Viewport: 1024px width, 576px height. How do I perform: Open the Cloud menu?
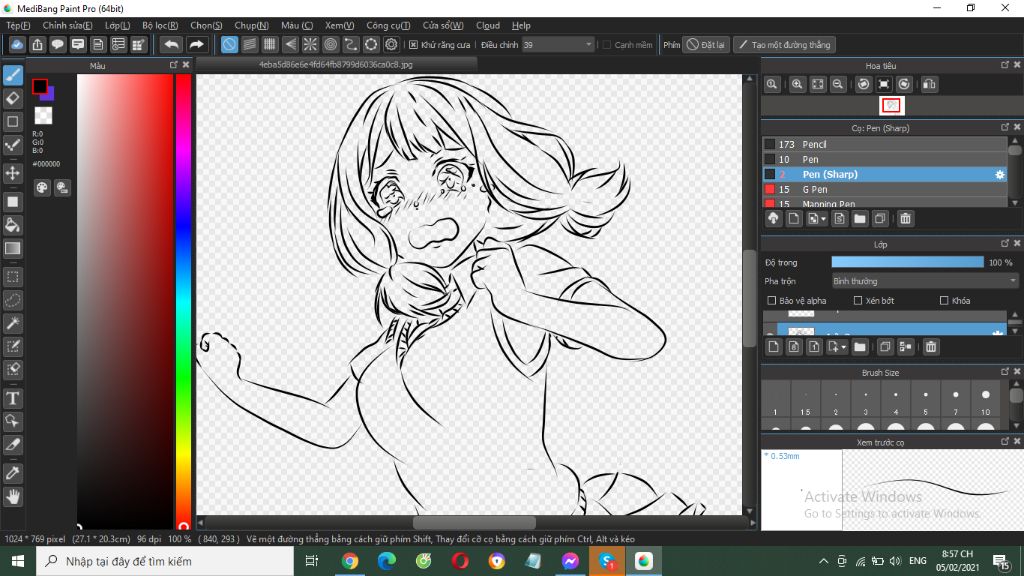pyautogui.click(x=488, y=25)
